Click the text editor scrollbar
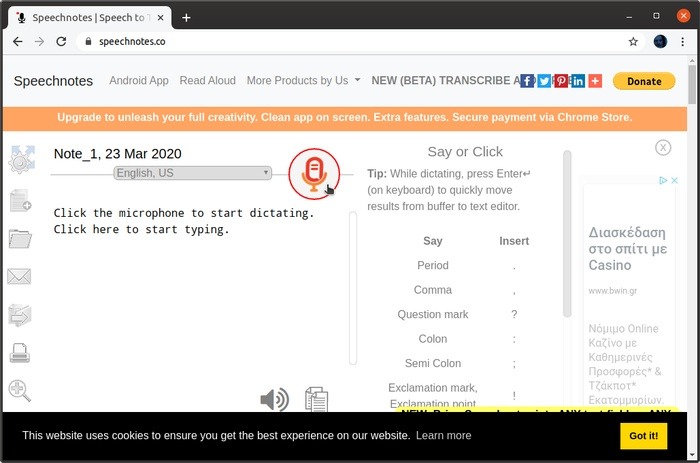Image resolution: width=700 pixels, height=463 pixels. pos(353,288)
